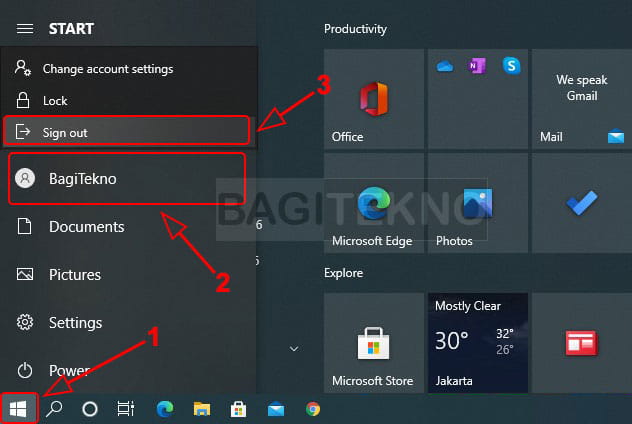Expand the app list chevron arrow

click(294, 349)
